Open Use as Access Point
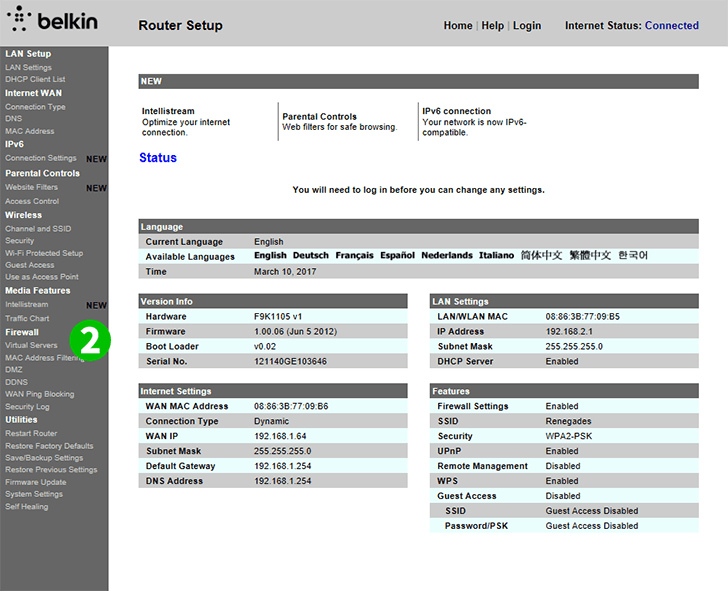The height and width of the screenshot is (591, 728). pos(42,277)
